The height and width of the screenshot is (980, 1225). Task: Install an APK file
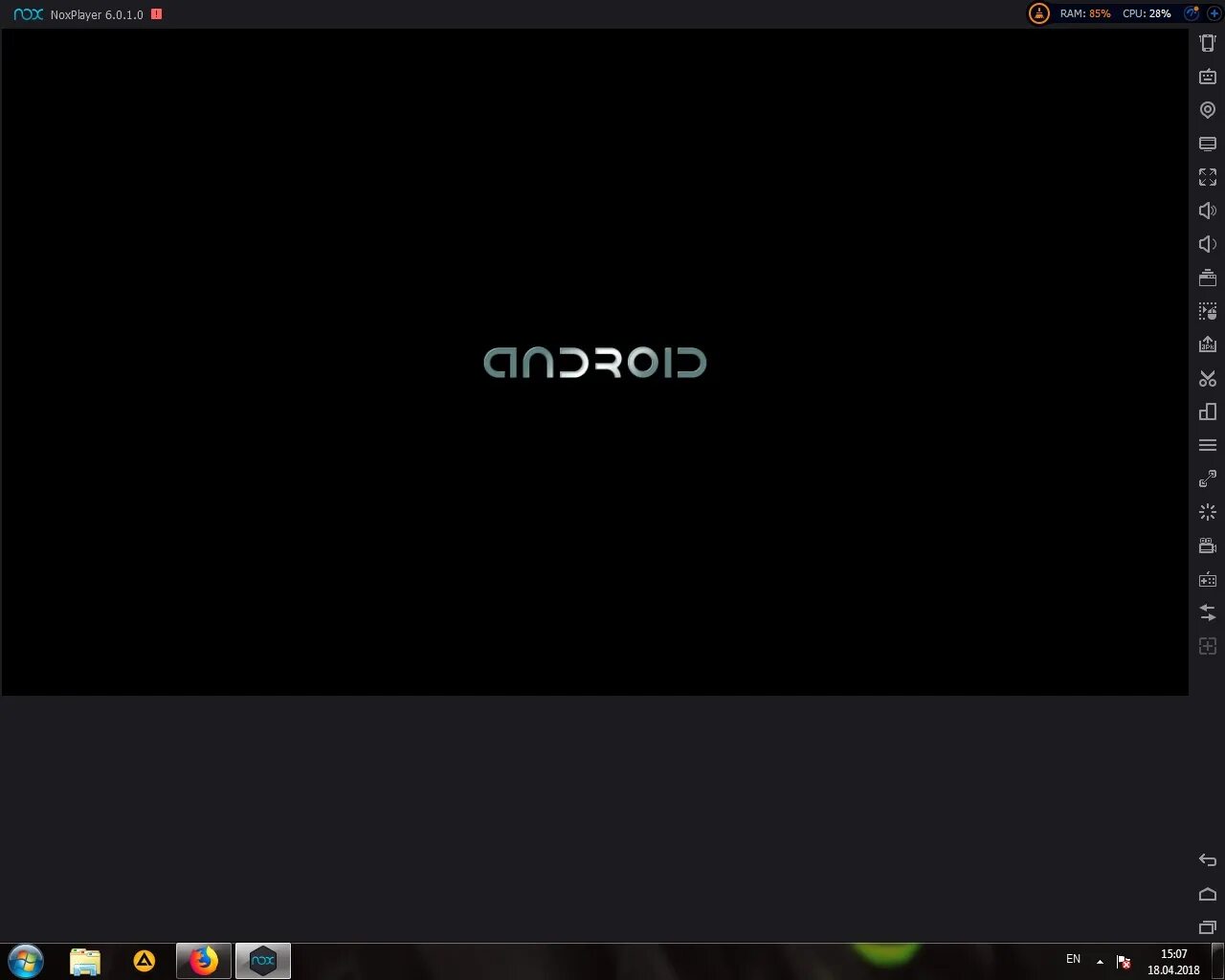pos(1208,345)
